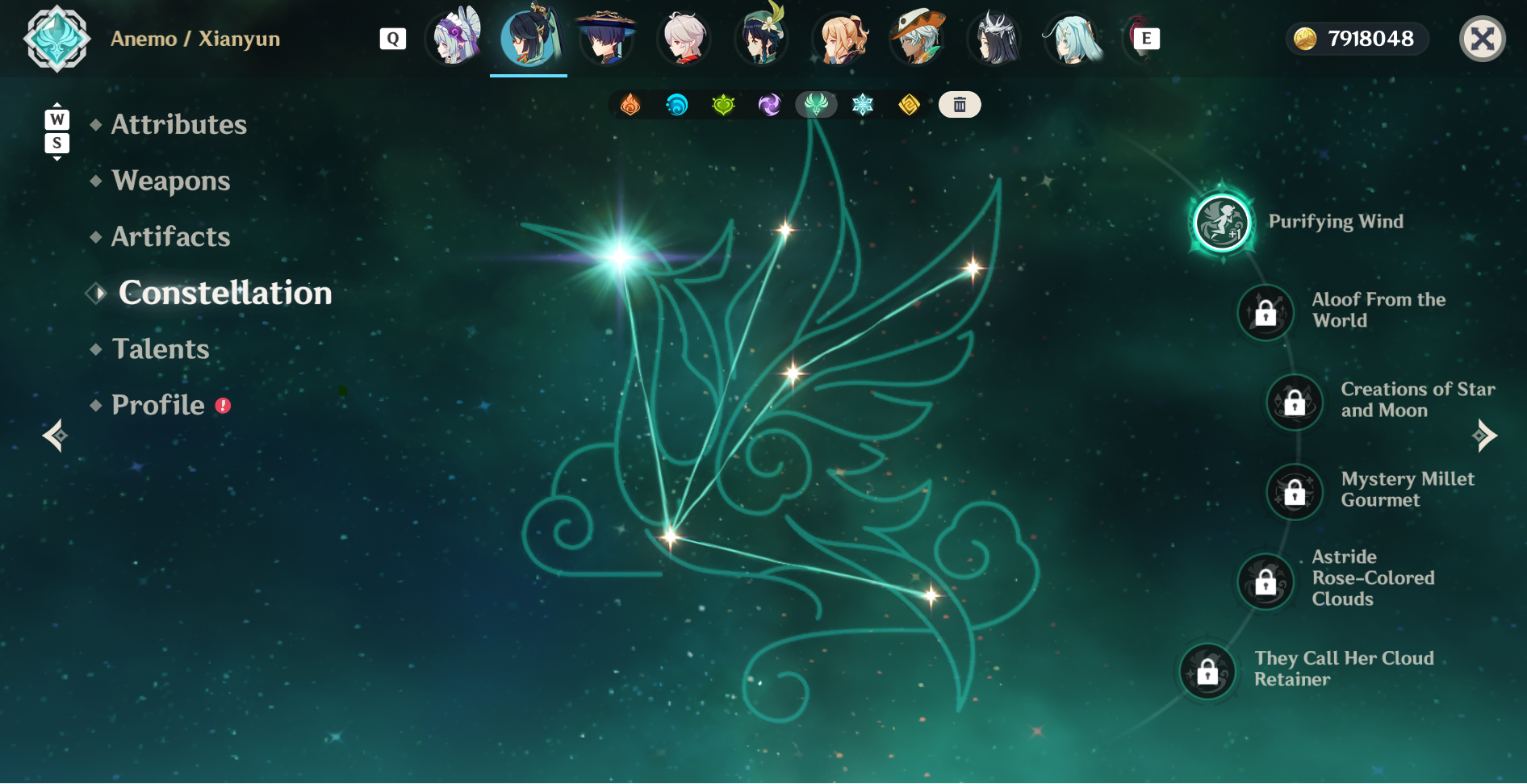
Task: Open the locked Mystery Millet Gourmet node
Action: click(1295, 491)
